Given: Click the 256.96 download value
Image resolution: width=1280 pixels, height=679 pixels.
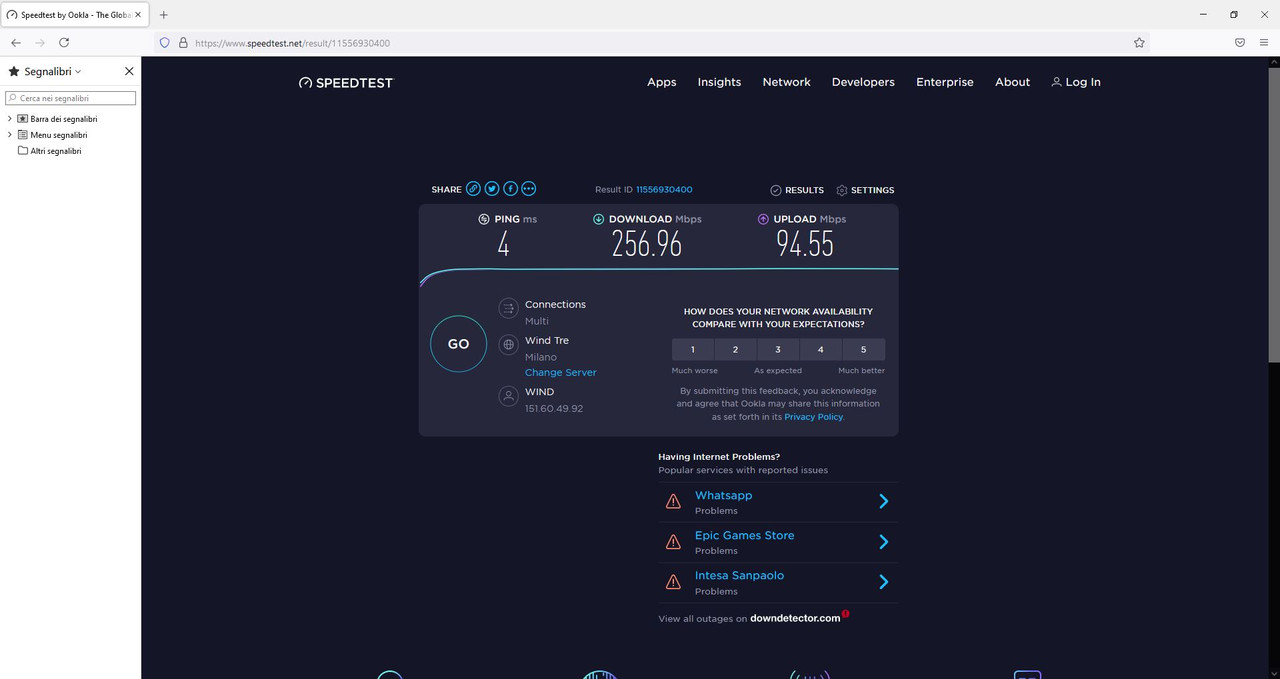Looking at the screenshot, I should tap(647, 244).
